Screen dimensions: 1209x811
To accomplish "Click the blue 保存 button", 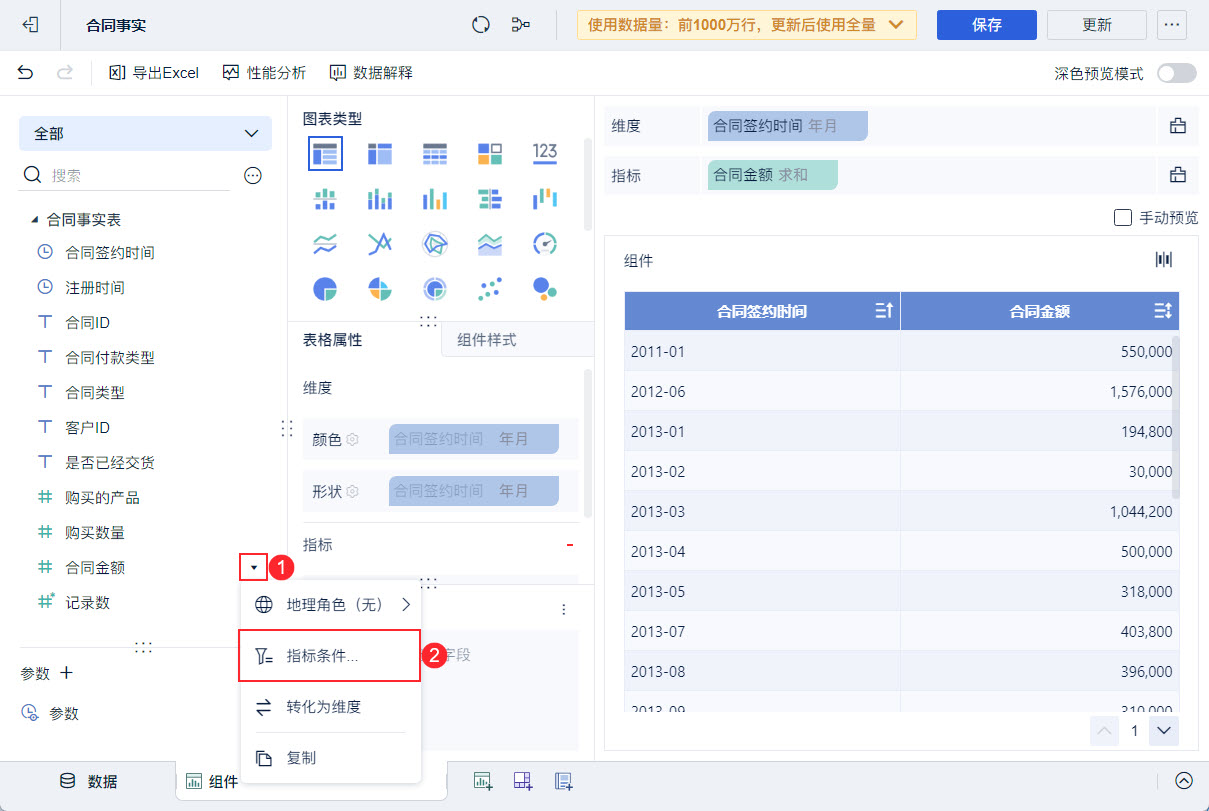I will pos(986,25).
